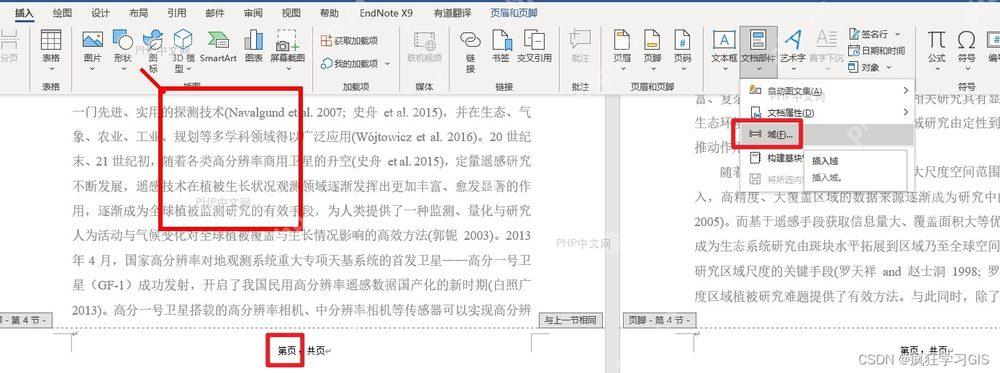
Task: Switch to the 视图 ribbon tab
Action: [291, 13]
